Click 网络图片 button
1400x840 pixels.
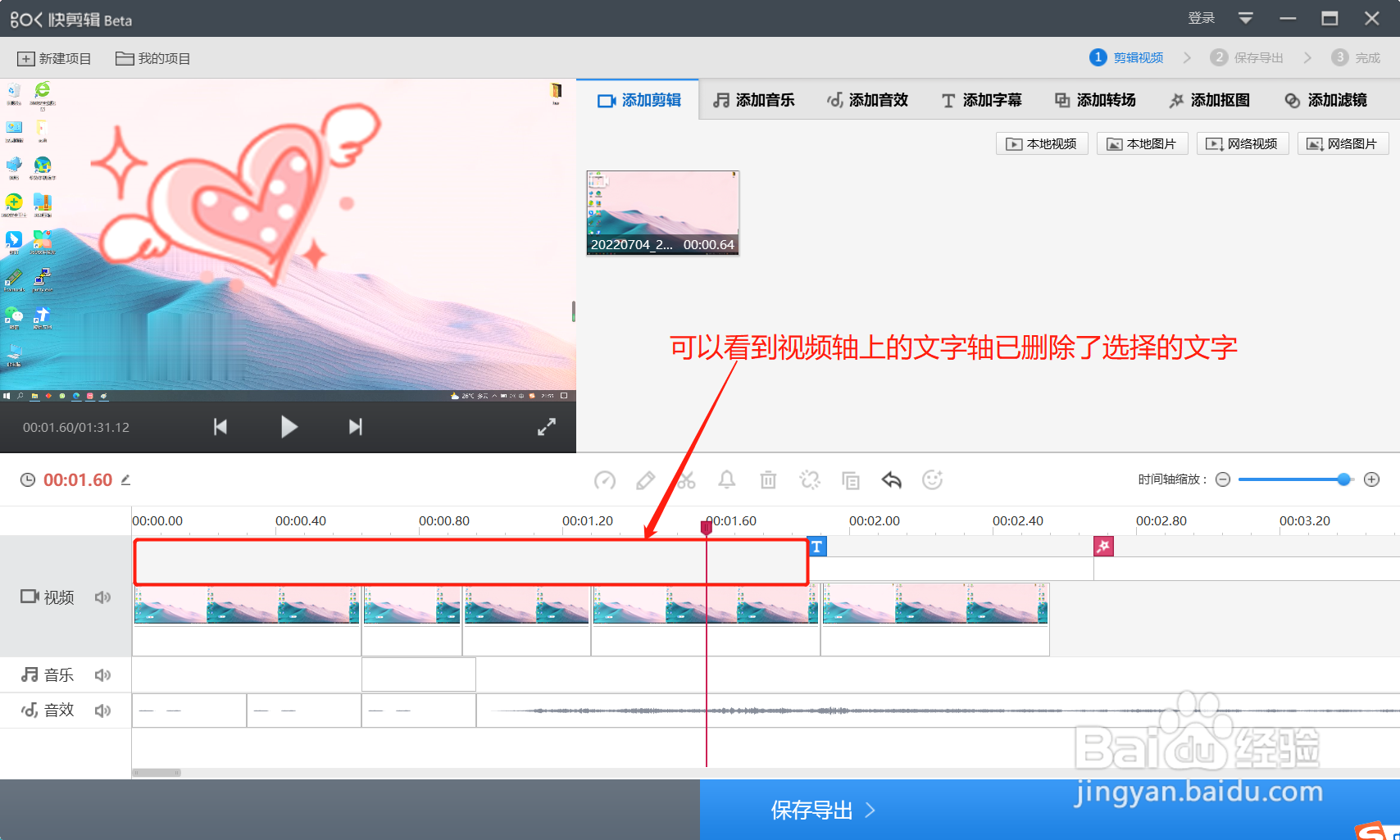coord(1343,143)
